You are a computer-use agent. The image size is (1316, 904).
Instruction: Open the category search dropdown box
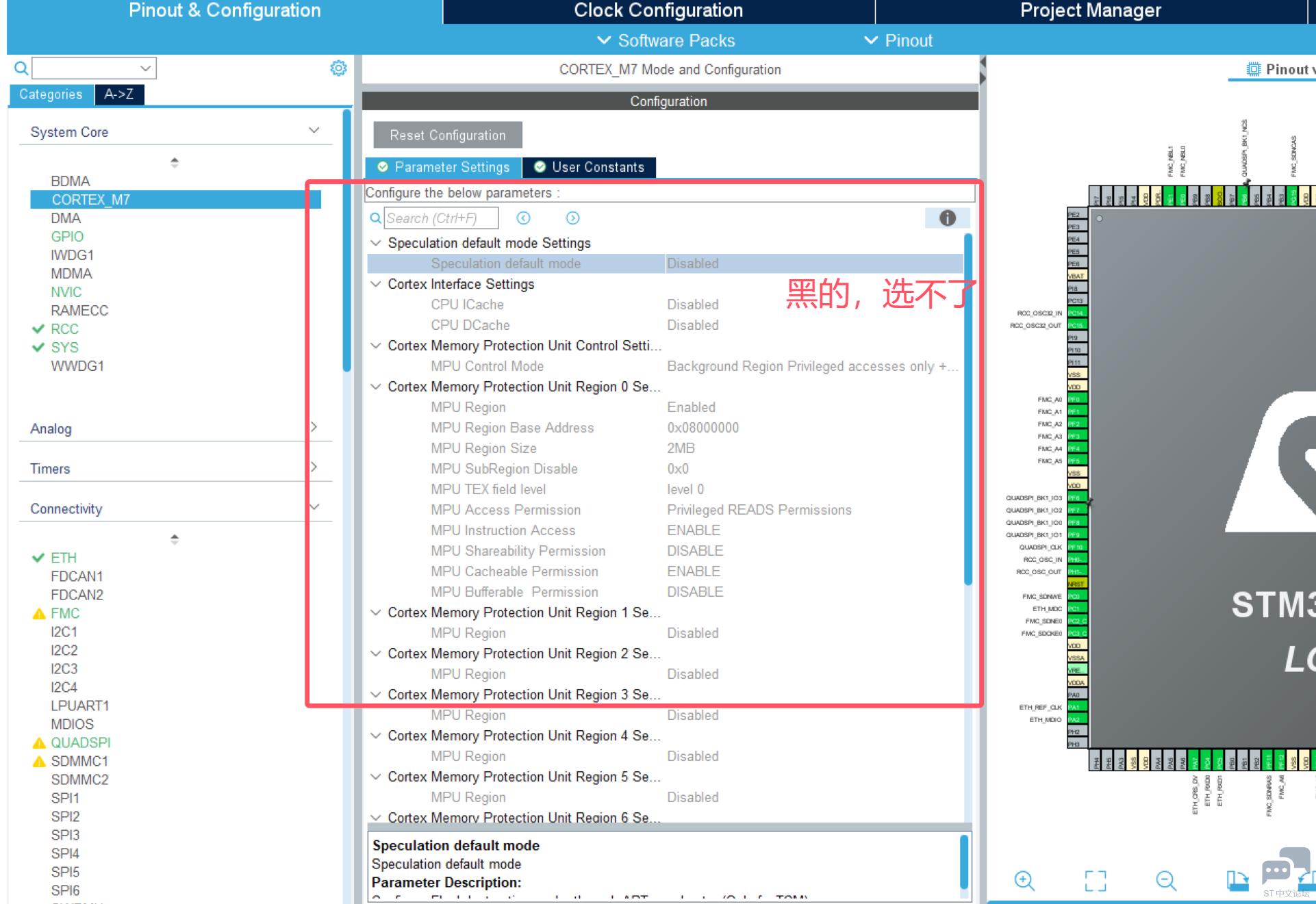[94, 68]
